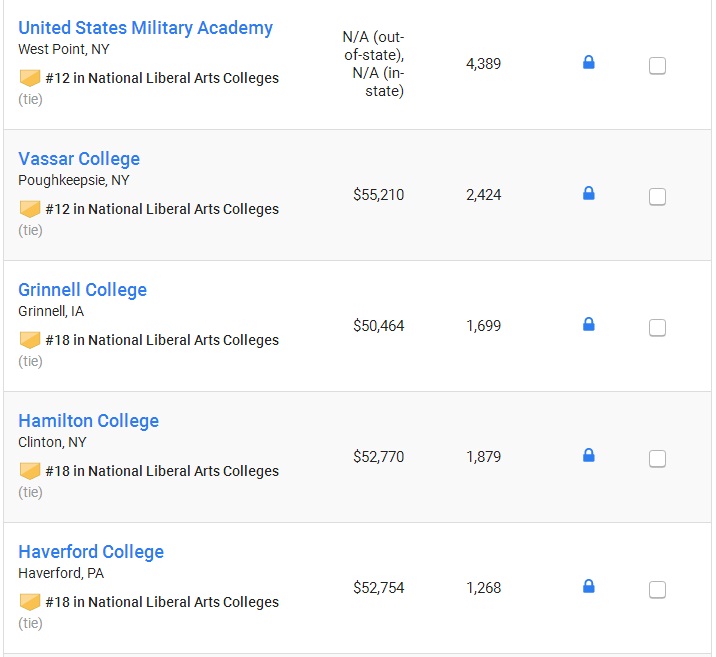
Task: Click the ranking badge icon under Grinnell, IA
Action: click(30, 340)
